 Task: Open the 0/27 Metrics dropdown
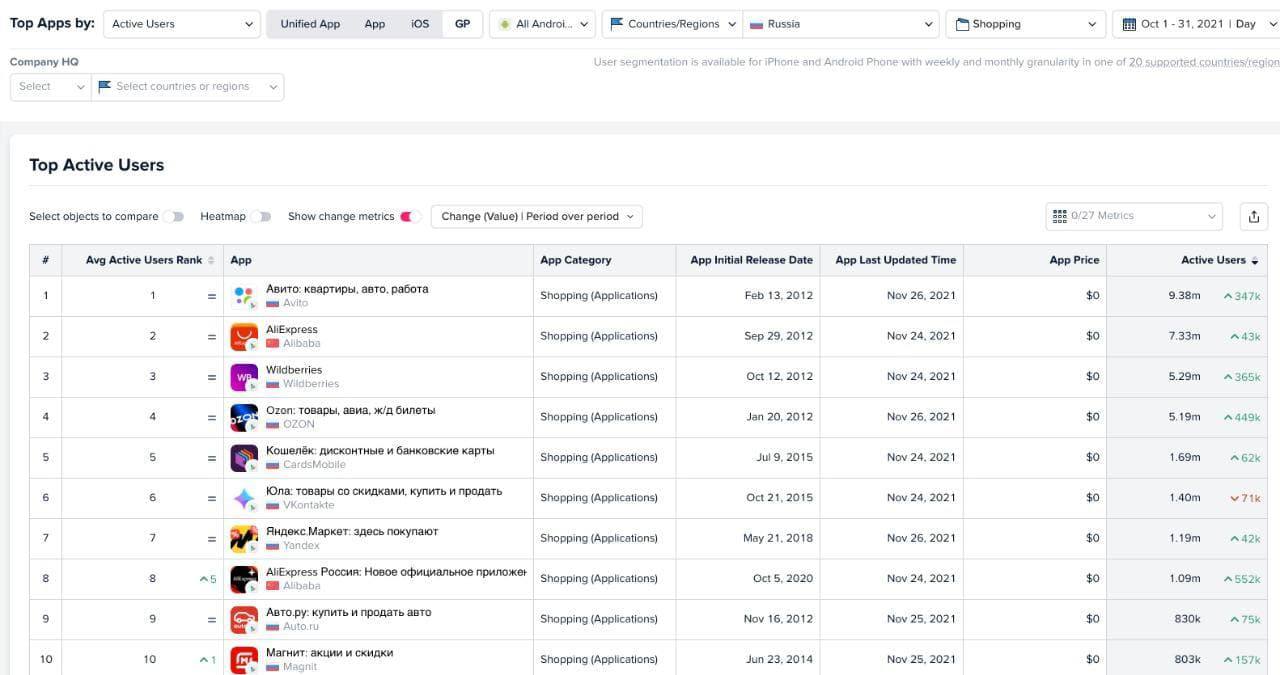[x=1134, y=216]
